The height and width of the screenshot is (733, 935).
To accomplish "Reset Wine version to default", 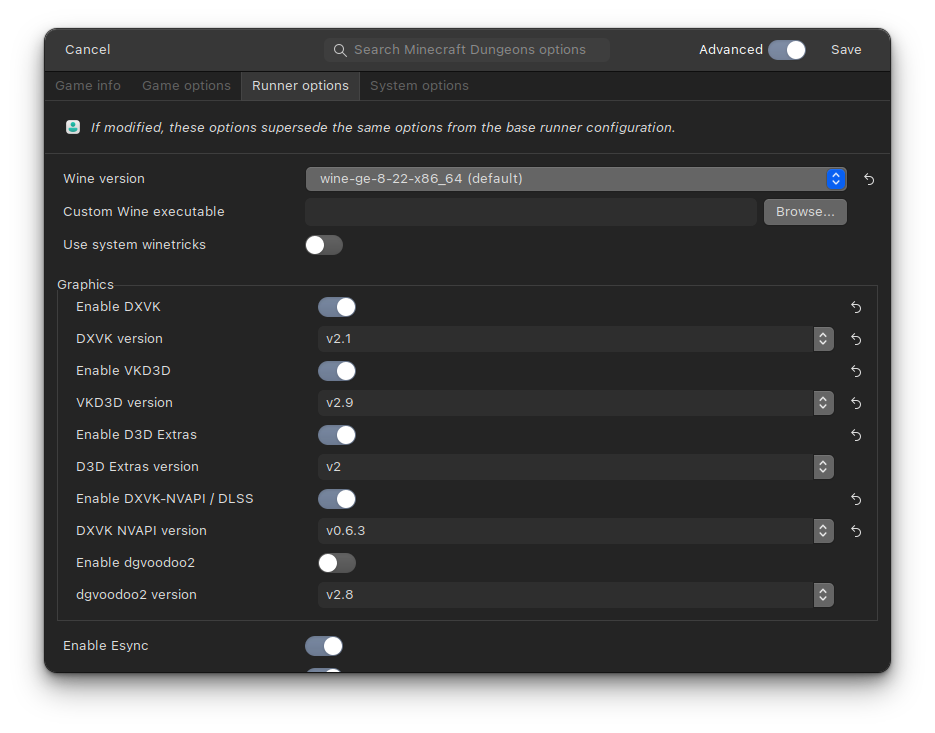I will coord(869,179).
